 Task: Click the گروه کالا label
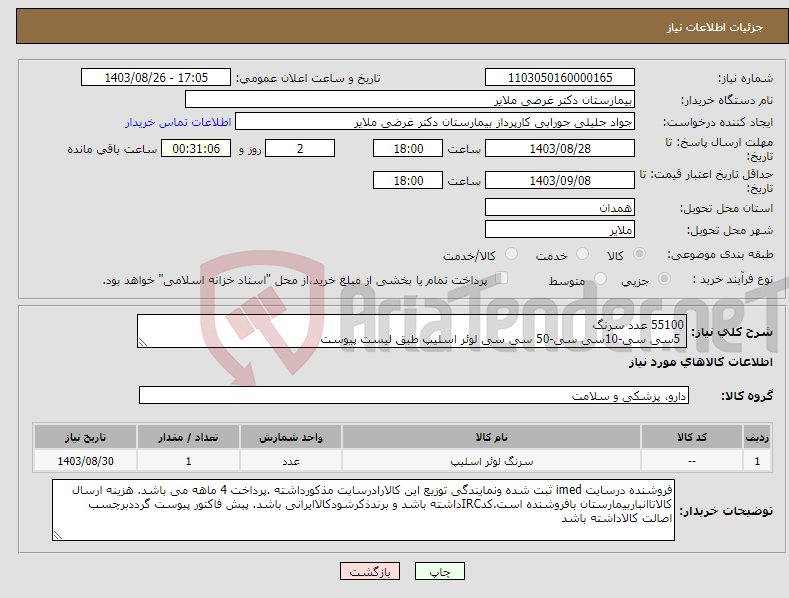pyautogui.click(x=747, y=396)
